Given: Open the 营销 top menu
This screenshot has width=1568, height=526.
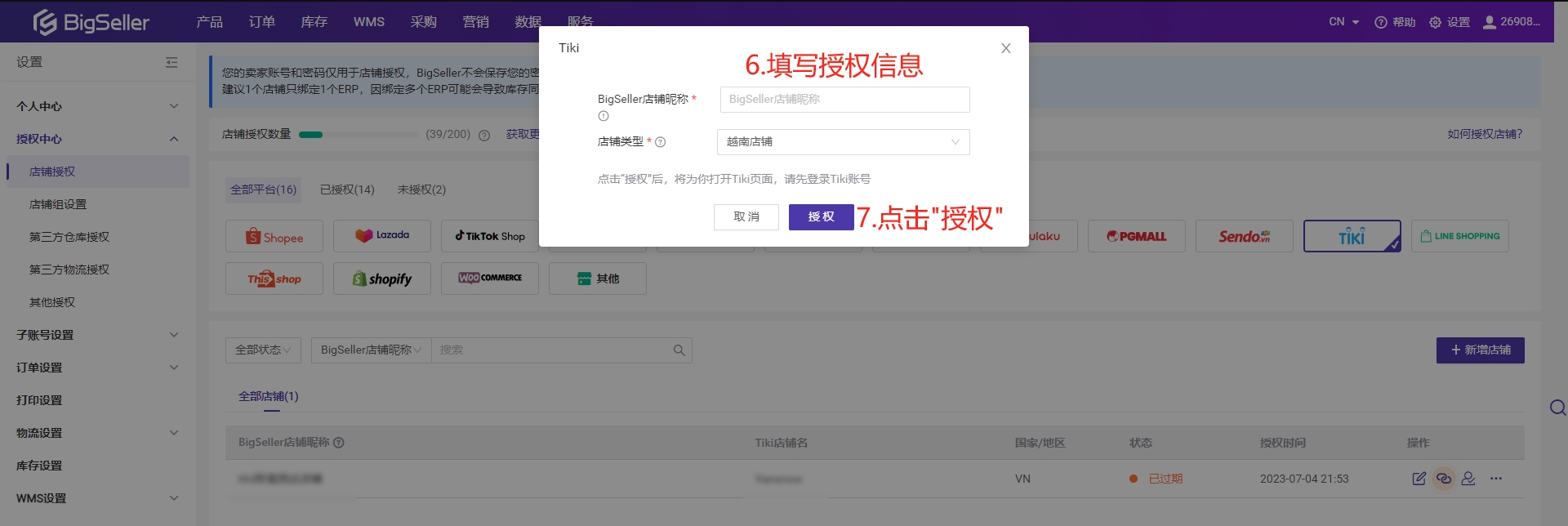Looking at the screenshot, I should point(476,22).
